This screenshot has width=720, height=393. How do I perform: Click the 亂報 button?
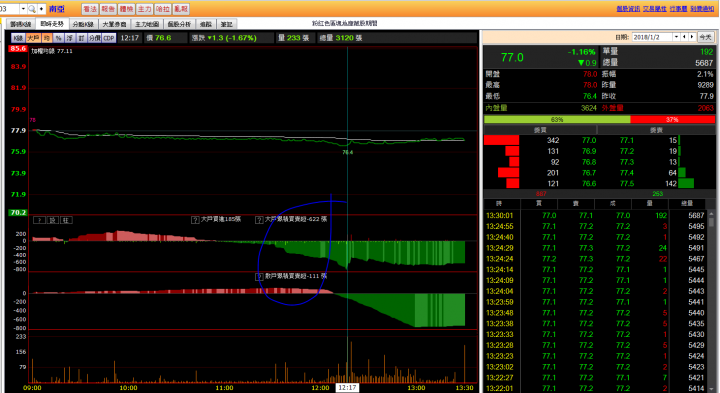click(x=181, y=9)
